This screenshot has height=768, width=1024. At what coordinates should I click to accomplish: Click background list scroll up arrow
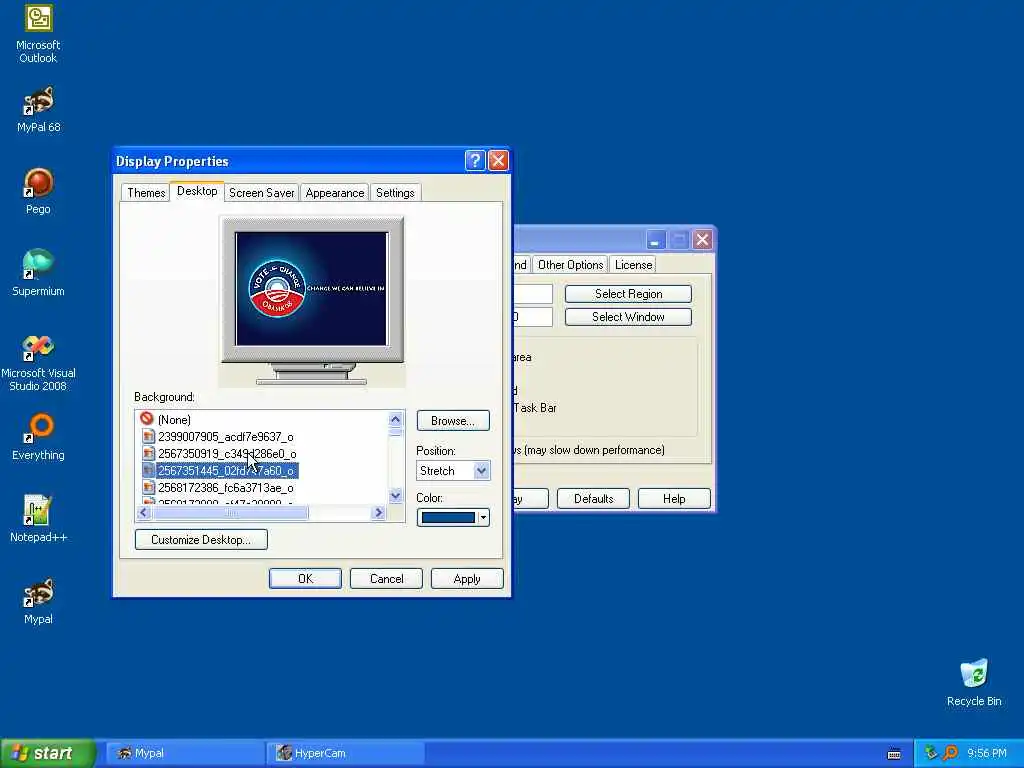tap(395, 419)
